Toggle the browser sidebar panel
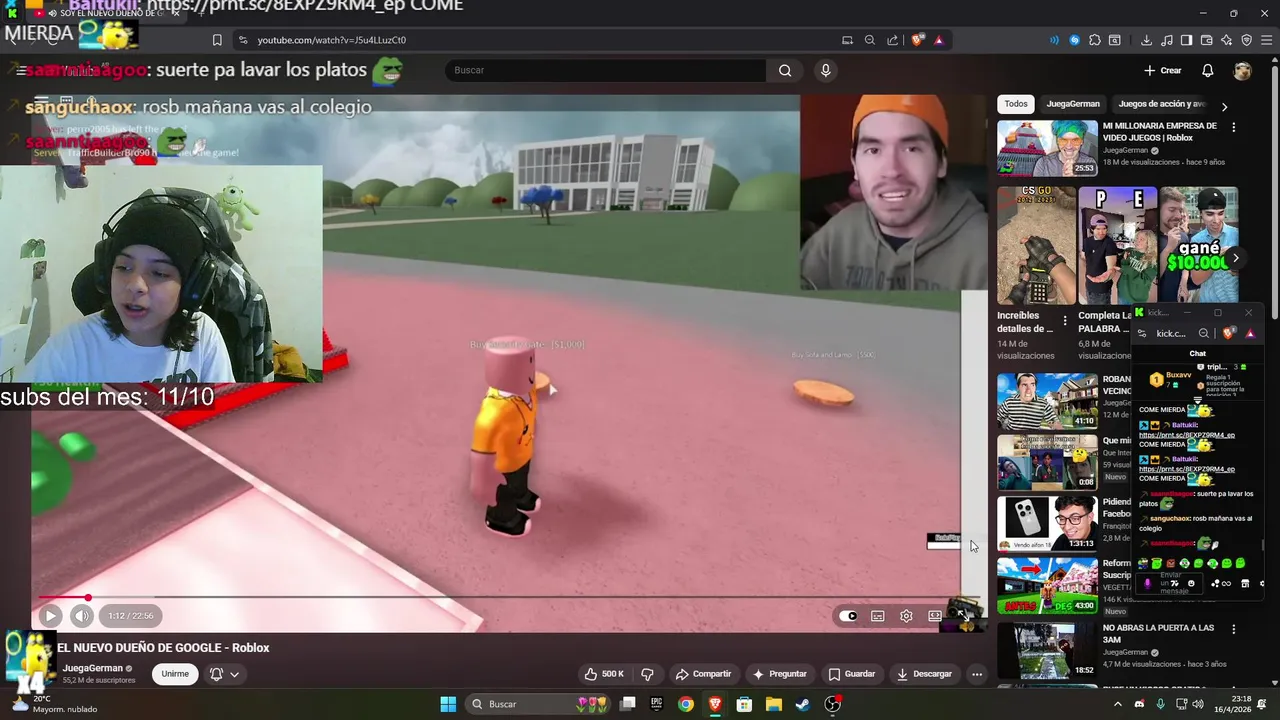Viewport: 1280px width, 720px height. [1186, 40]
